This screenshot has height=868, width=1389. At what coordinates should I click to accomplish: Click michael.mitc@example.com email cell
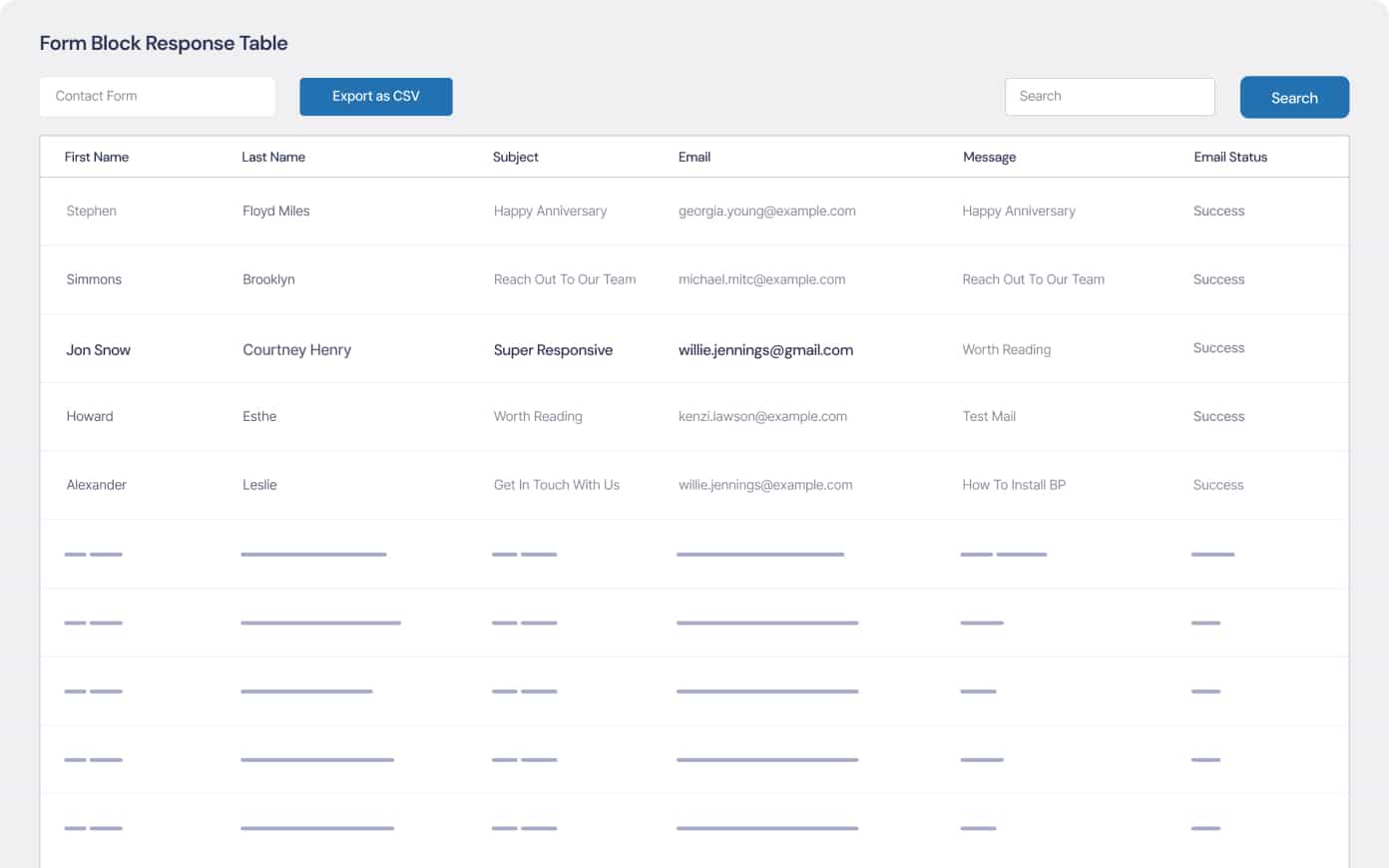pyautogui.click(x=762, y=279)
